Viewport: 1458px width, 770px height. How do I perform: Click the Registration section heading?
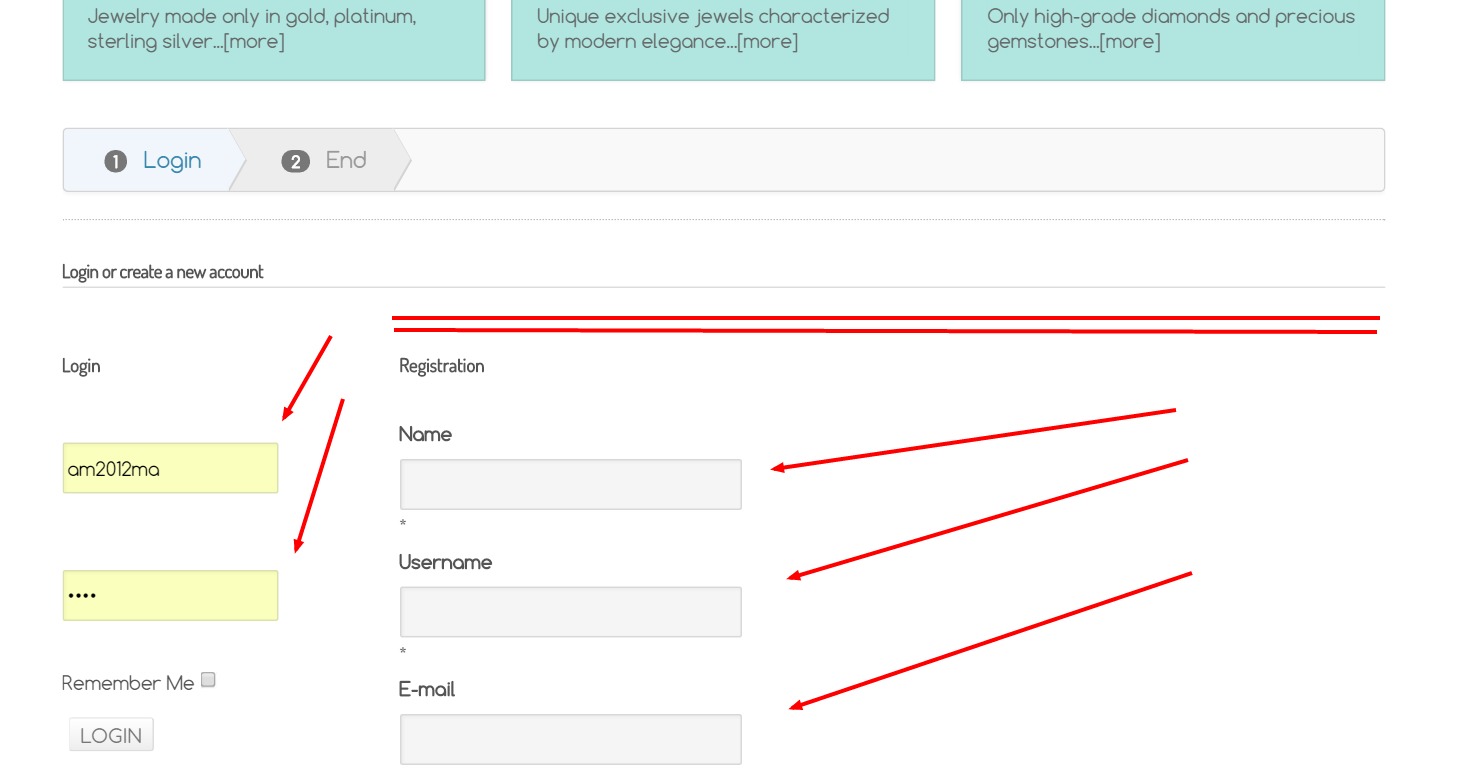click(441, 366)
